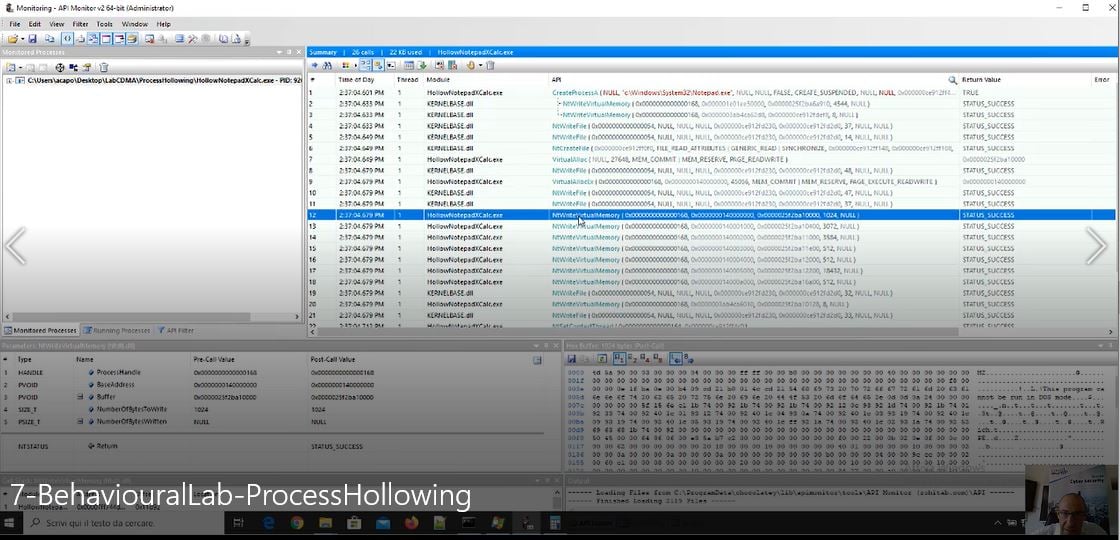Open the Edit menu
This screenshot has height=540, width=1120.
pyautogui.click(x=34, y=24)
